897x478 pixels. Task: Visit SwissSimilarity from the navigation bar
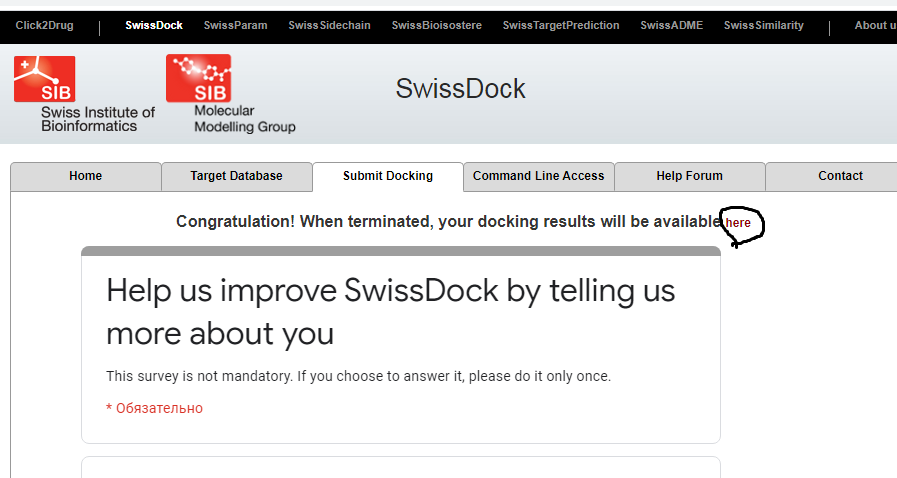(763, 25)
